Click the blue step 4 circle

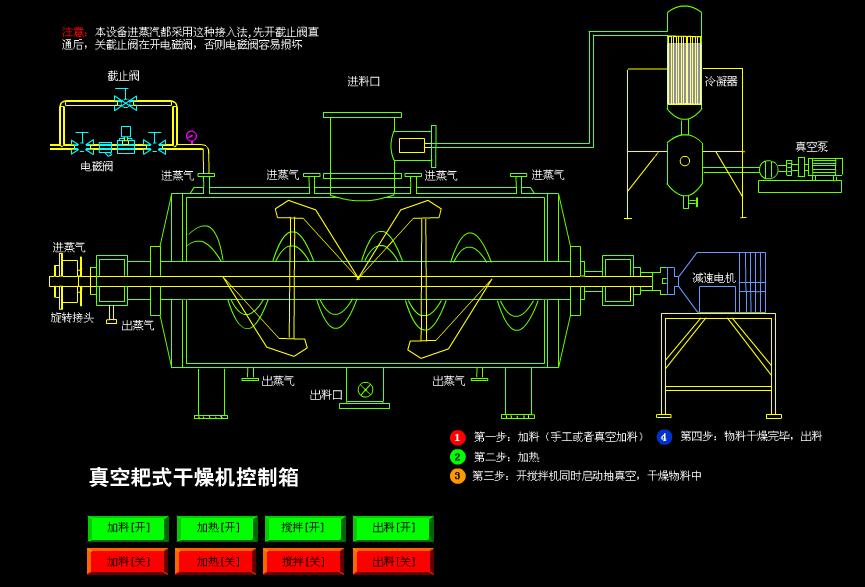pyautogui.click(x=664, y=437)
